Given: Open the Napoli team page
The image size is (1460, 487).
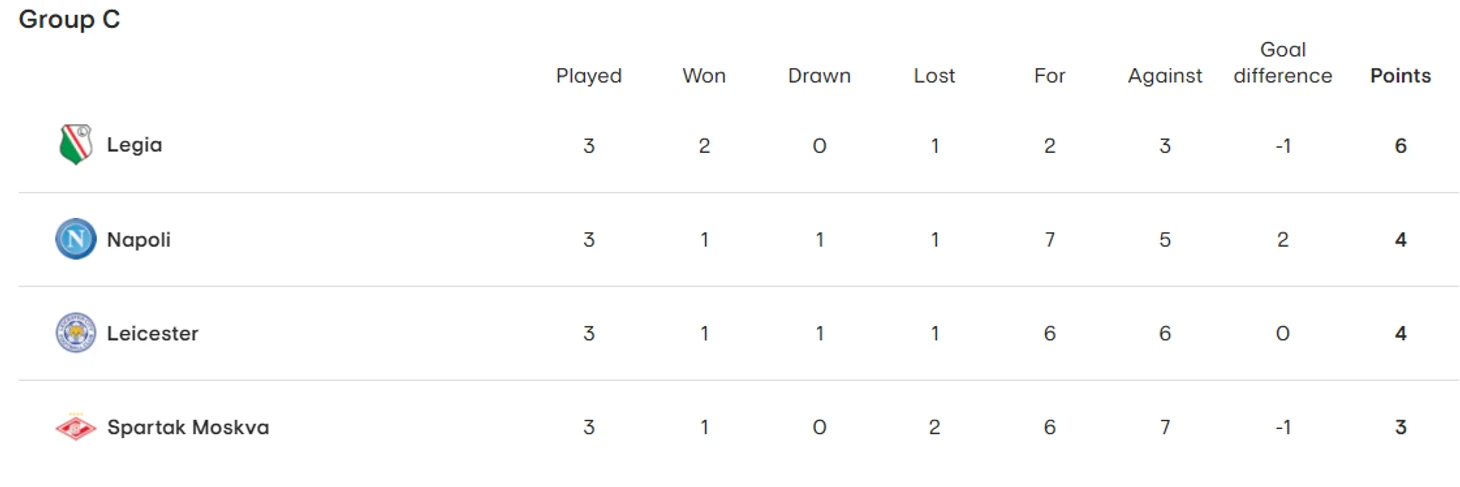Looking at the screenshot, I should (x=138, y=240).
